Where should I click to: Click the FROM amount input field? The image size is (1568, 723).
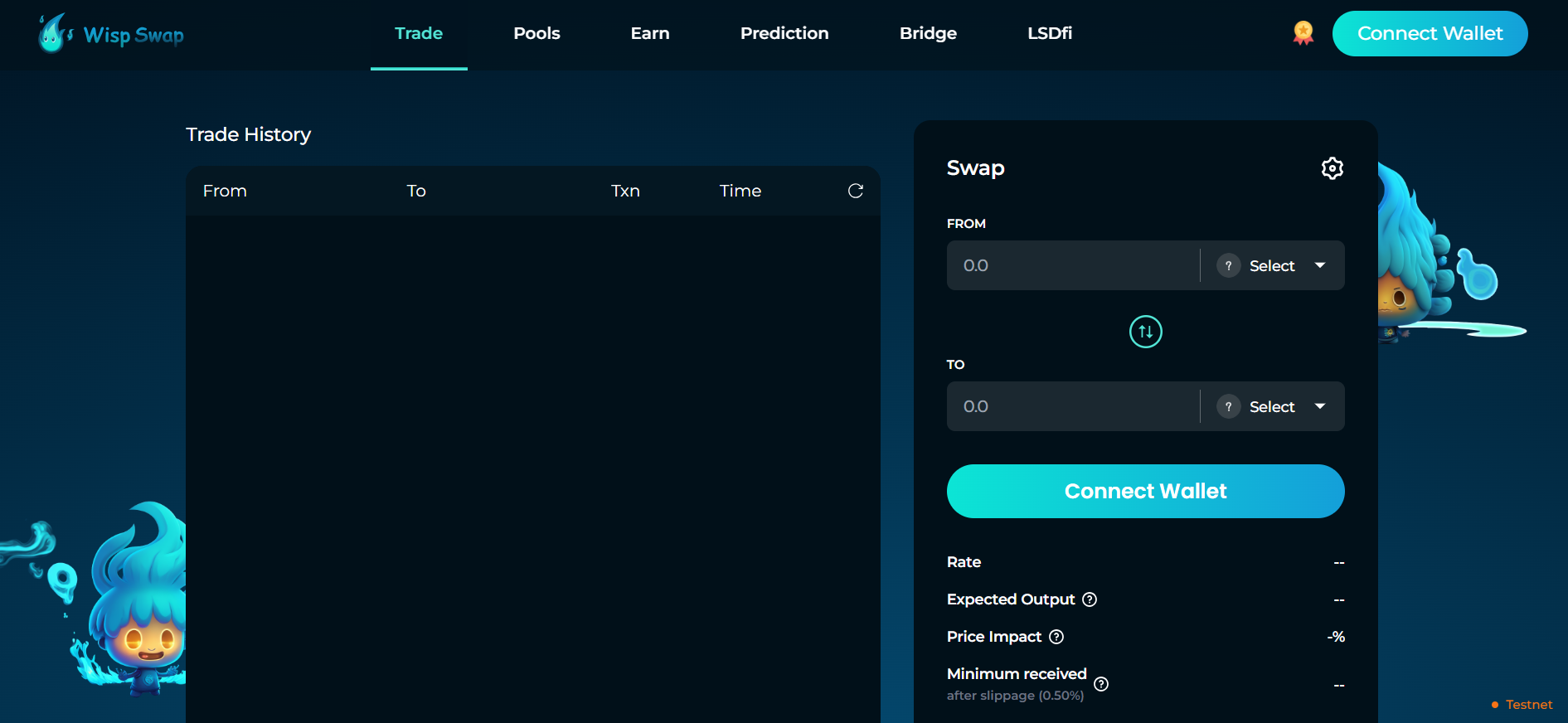pyautogui.click(x=1073, y=265)
